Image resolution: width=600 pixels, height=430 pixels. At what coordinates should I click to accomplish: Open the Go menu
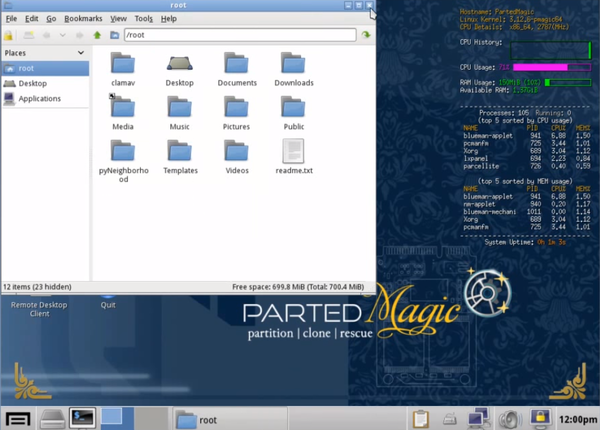tap(51, 18)
